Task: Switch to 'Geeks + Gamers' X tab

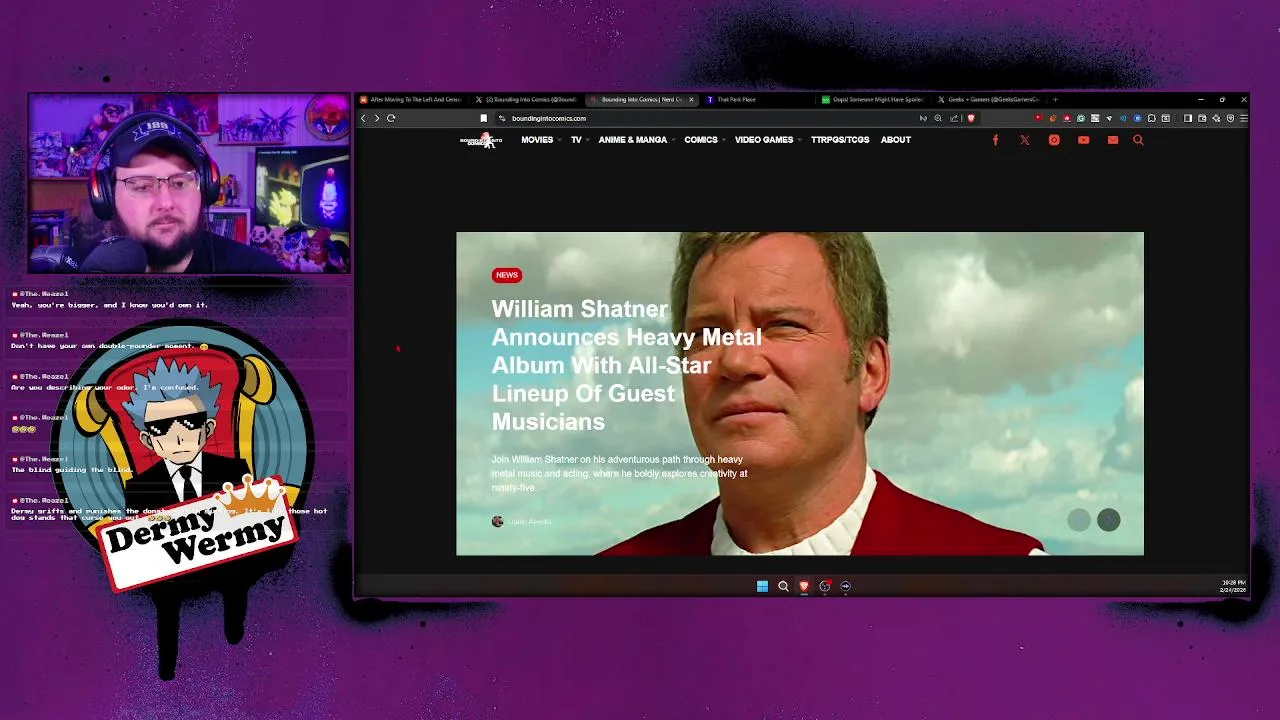Action: (988, 99)
